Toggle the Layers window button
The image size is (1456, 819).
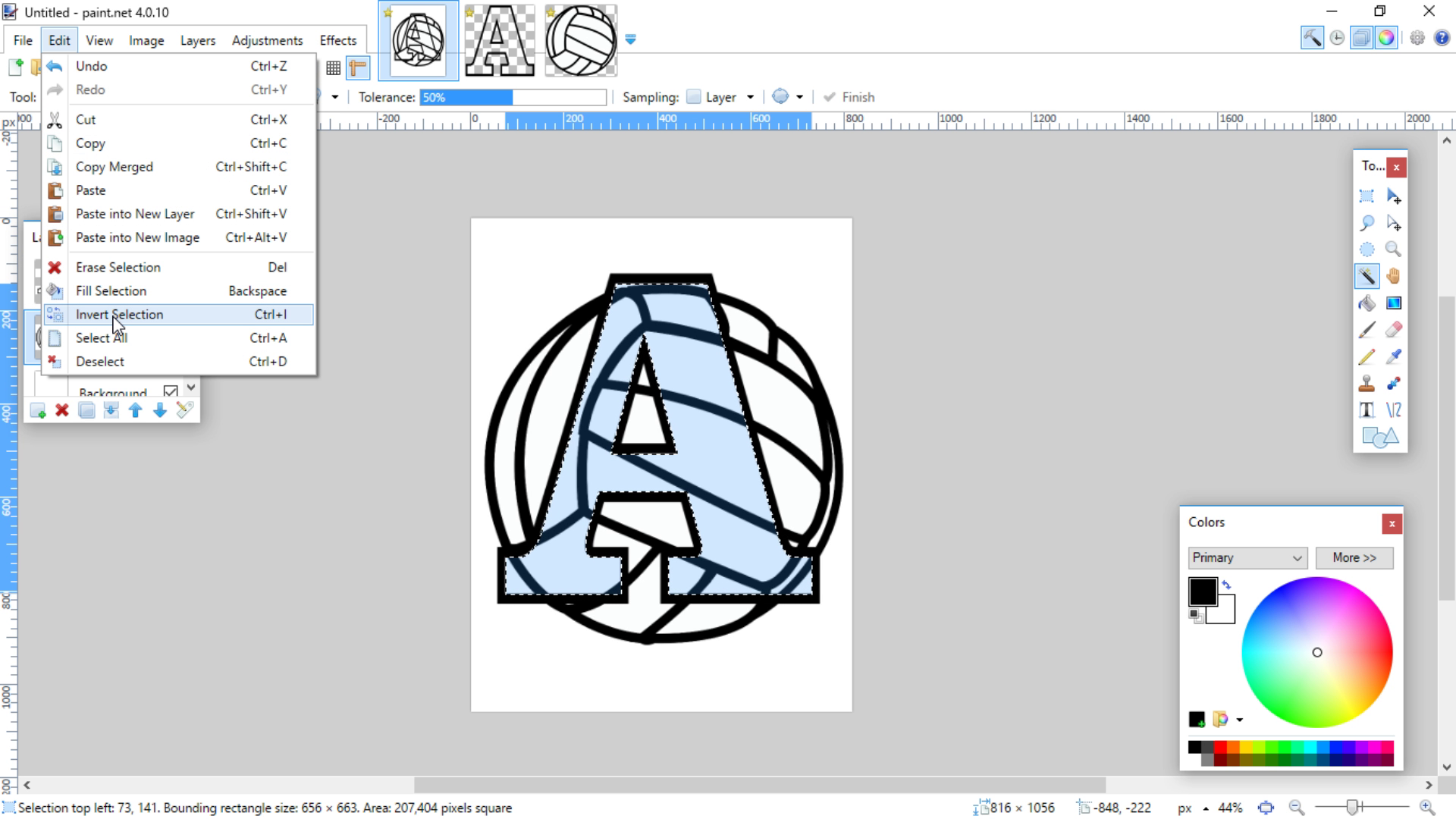[1362, 38]
